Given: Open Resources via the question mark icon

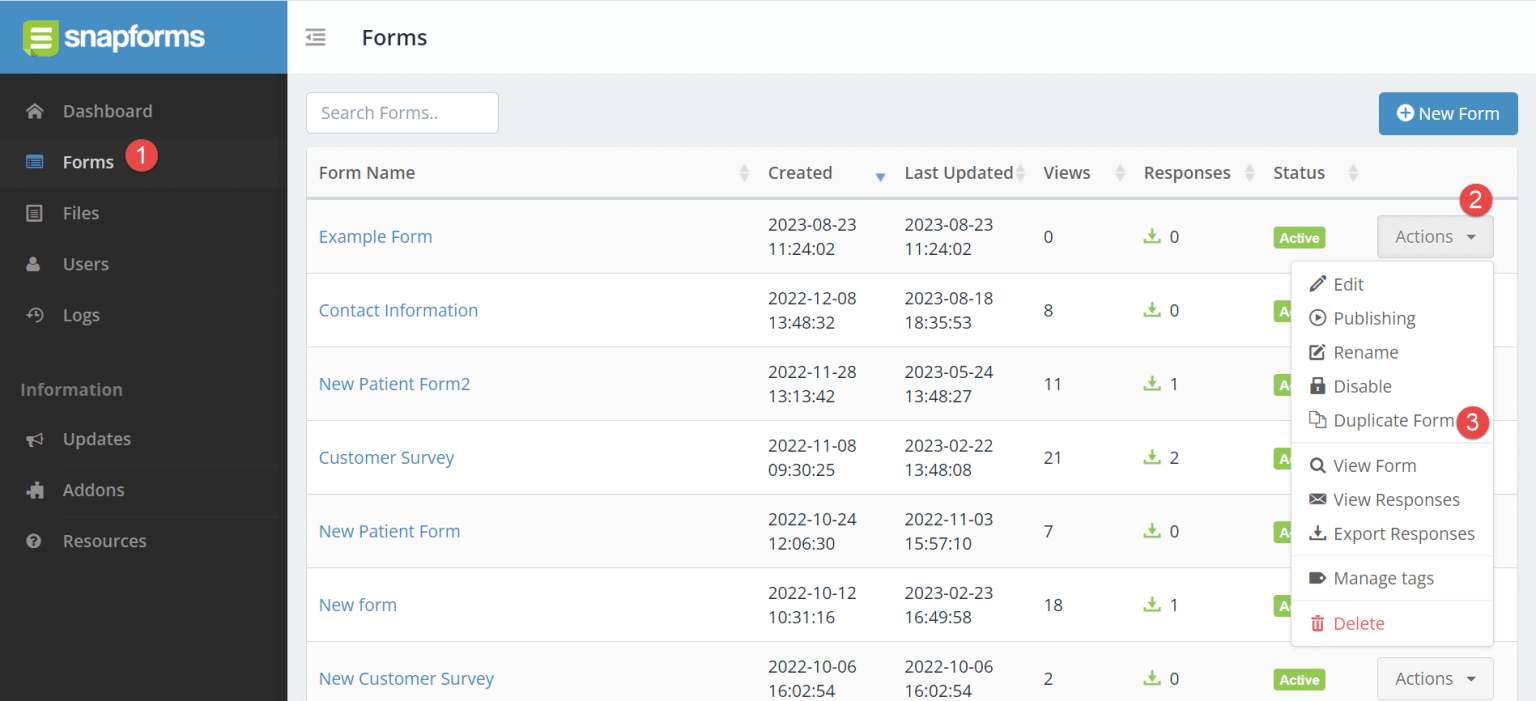Looking at the screenshot, I should click(36, 540).
